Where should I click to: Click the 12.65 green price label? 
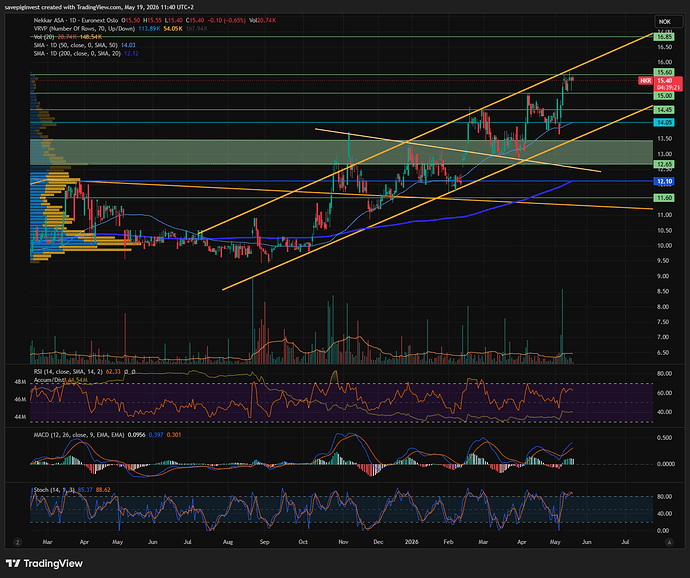coord(664,164)
